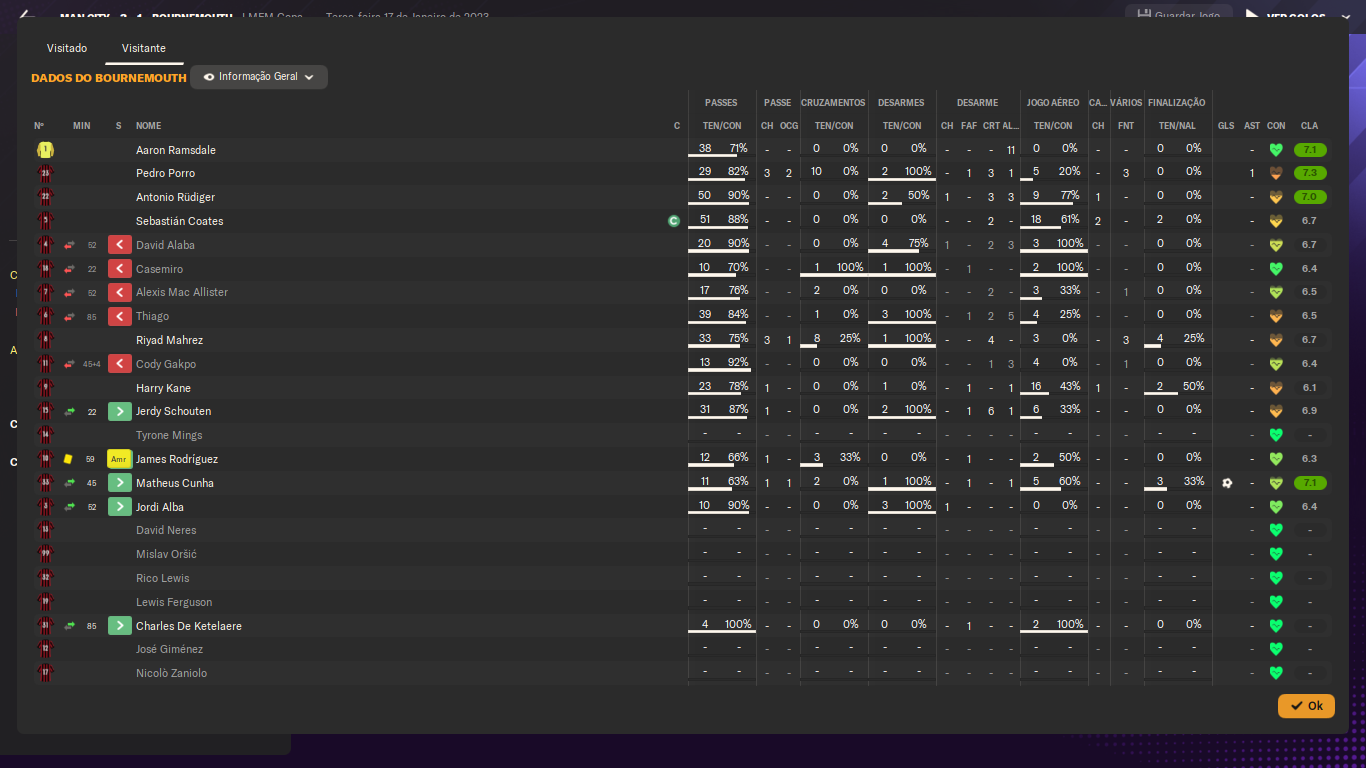Click Tyrone Mings' green condition heart

(x=1276, y=435)
